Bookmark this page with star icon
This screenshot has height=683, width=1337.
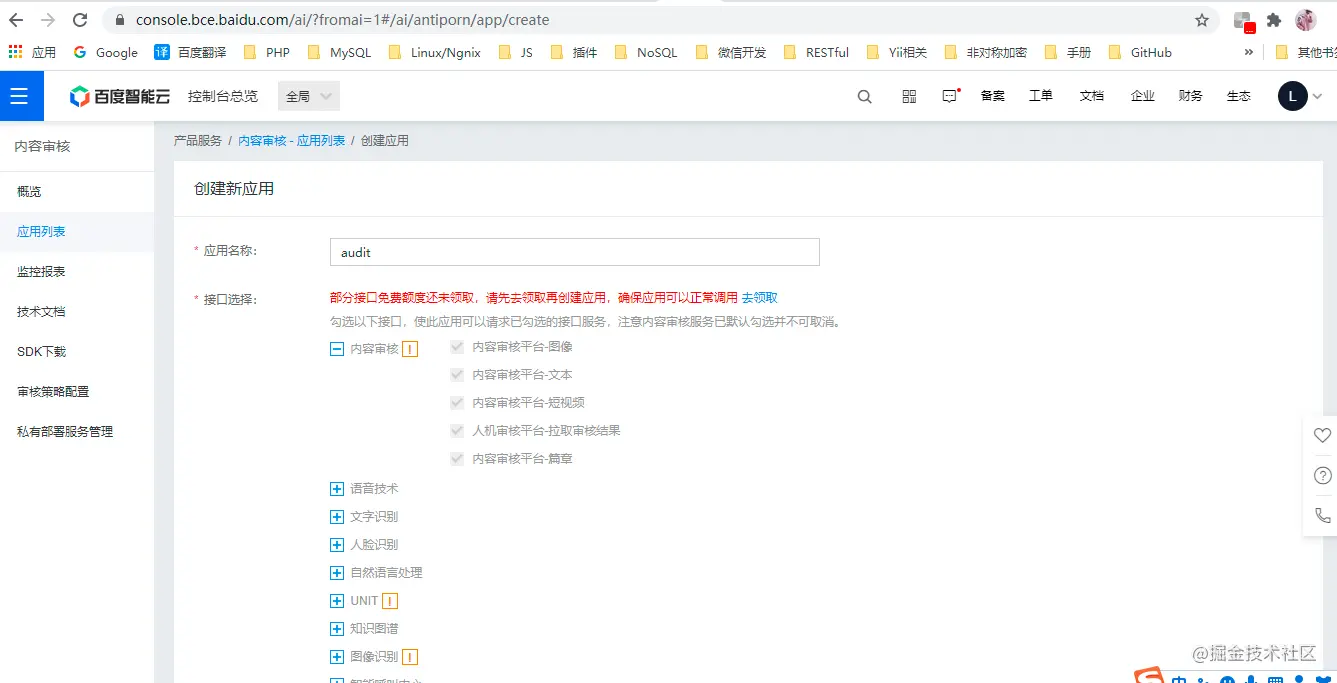1202,20
